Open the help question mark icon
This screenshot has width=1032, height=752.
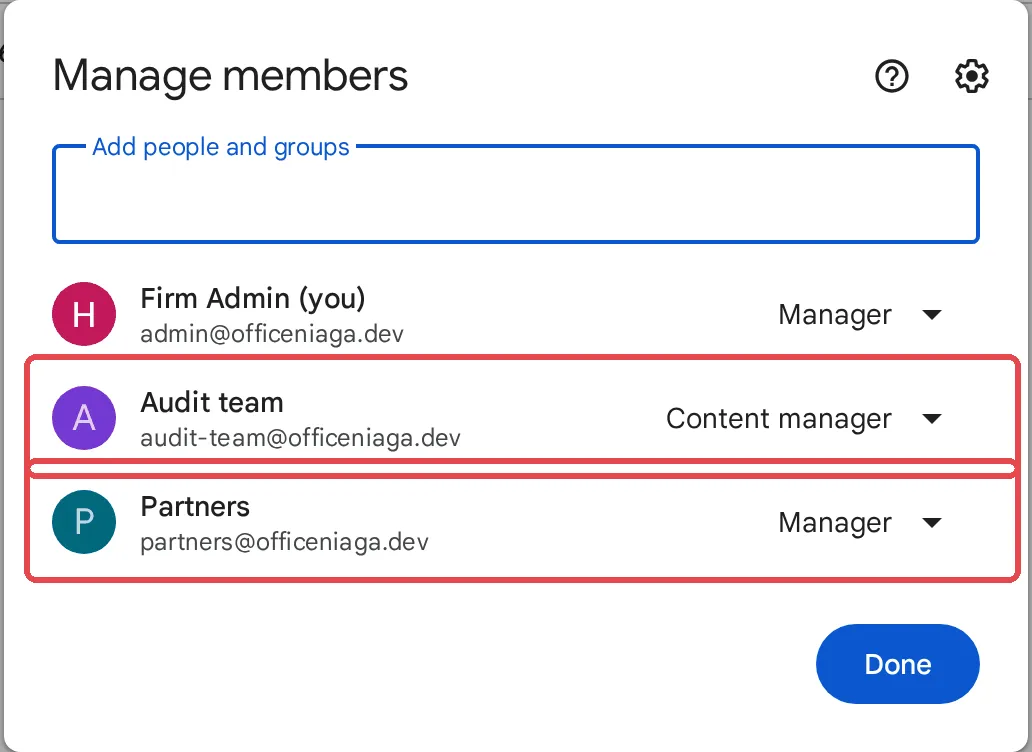[892, 76]
